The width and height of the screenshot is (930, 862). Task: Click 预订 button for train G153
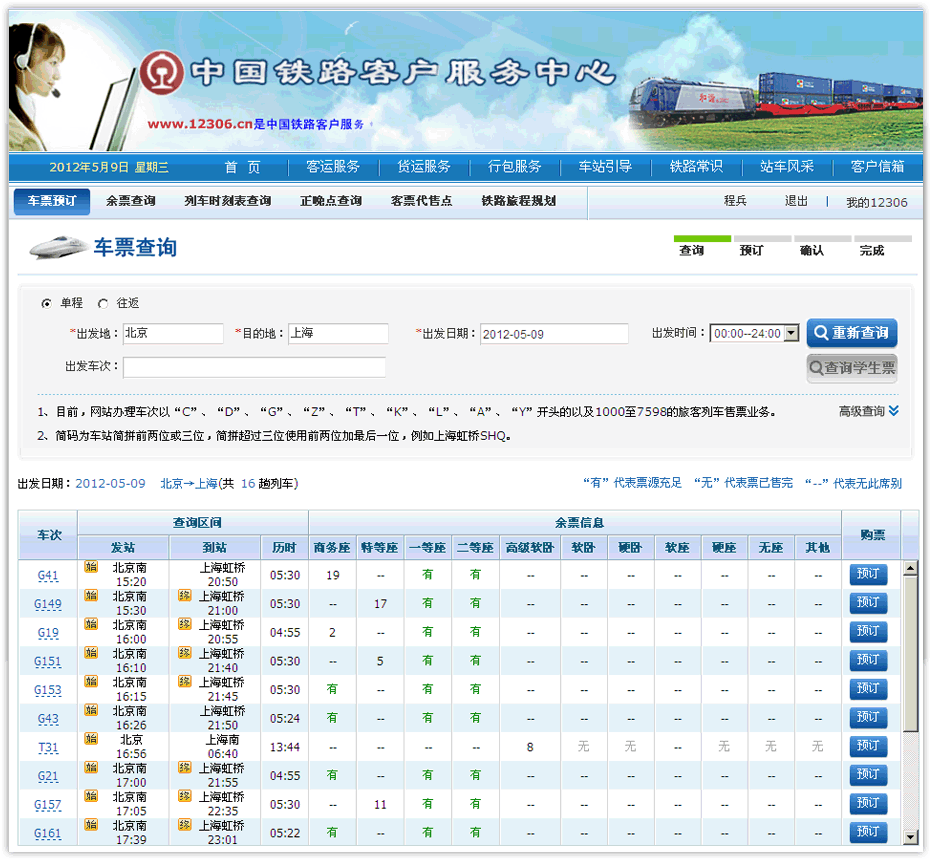[x=868, y=689]
